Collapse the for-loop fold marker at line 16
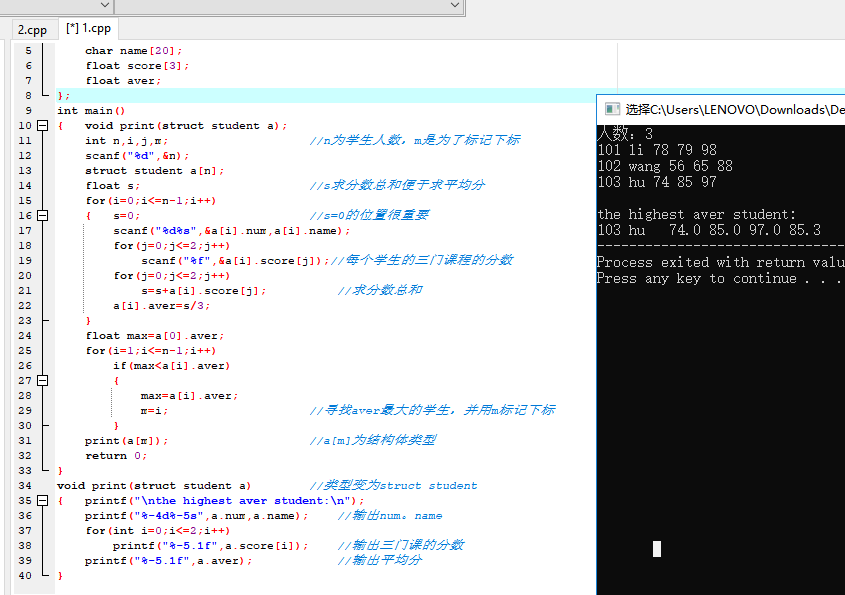Image resolution: width=845 pixels, height=595 pixels. click(42, 216)
